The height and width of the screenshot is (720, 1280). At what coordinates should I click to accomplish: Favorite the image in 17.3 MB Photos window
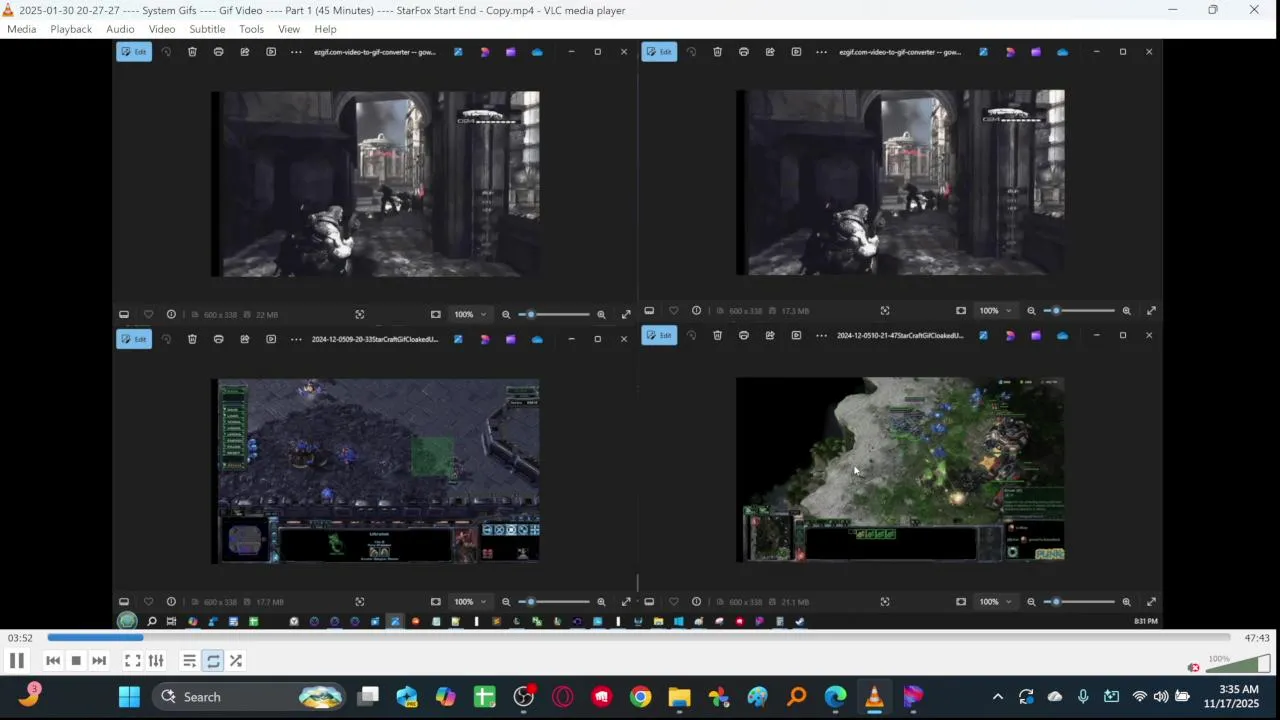673,311
